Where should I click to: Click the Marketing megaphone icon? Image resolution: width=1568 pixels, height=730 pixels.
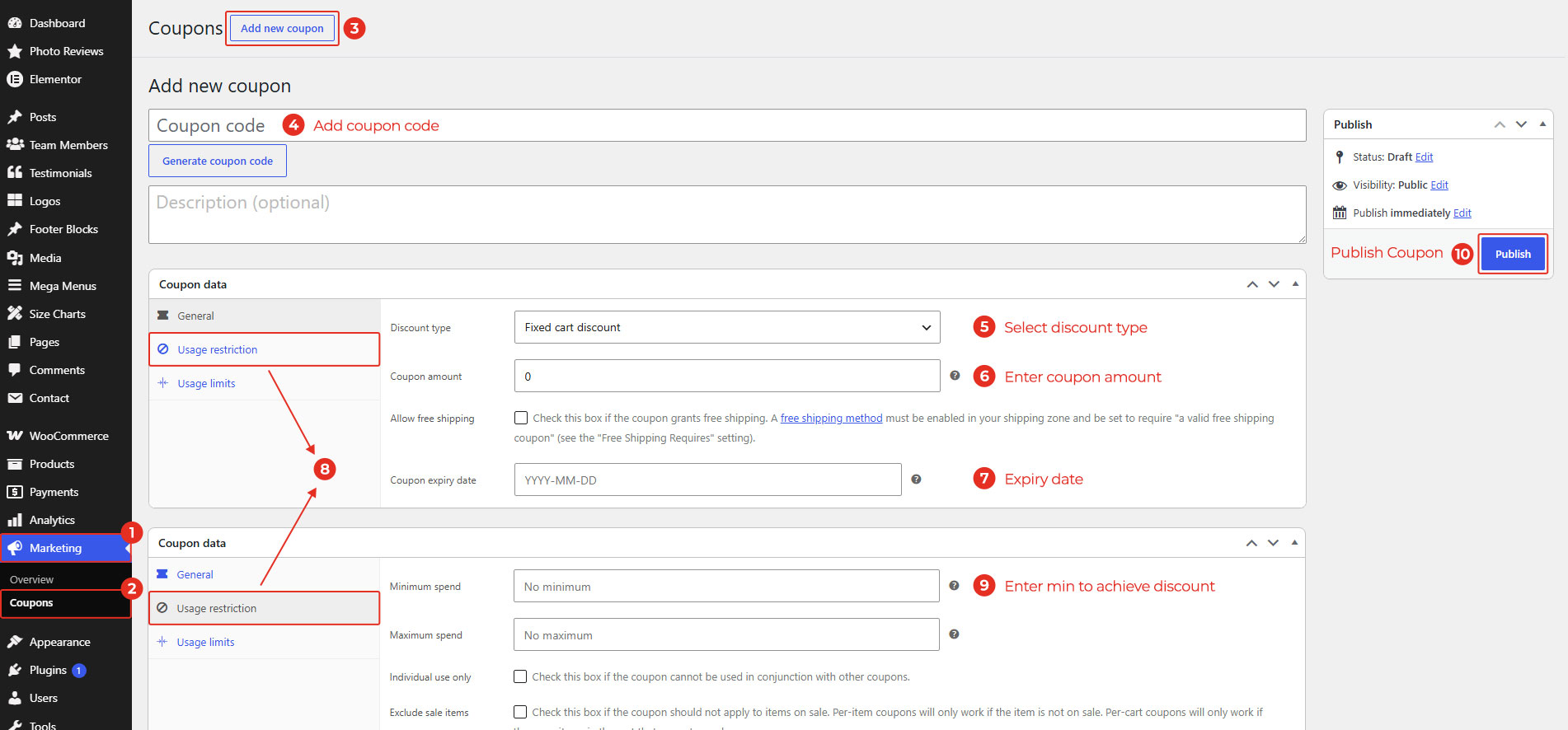coord(15,548)
